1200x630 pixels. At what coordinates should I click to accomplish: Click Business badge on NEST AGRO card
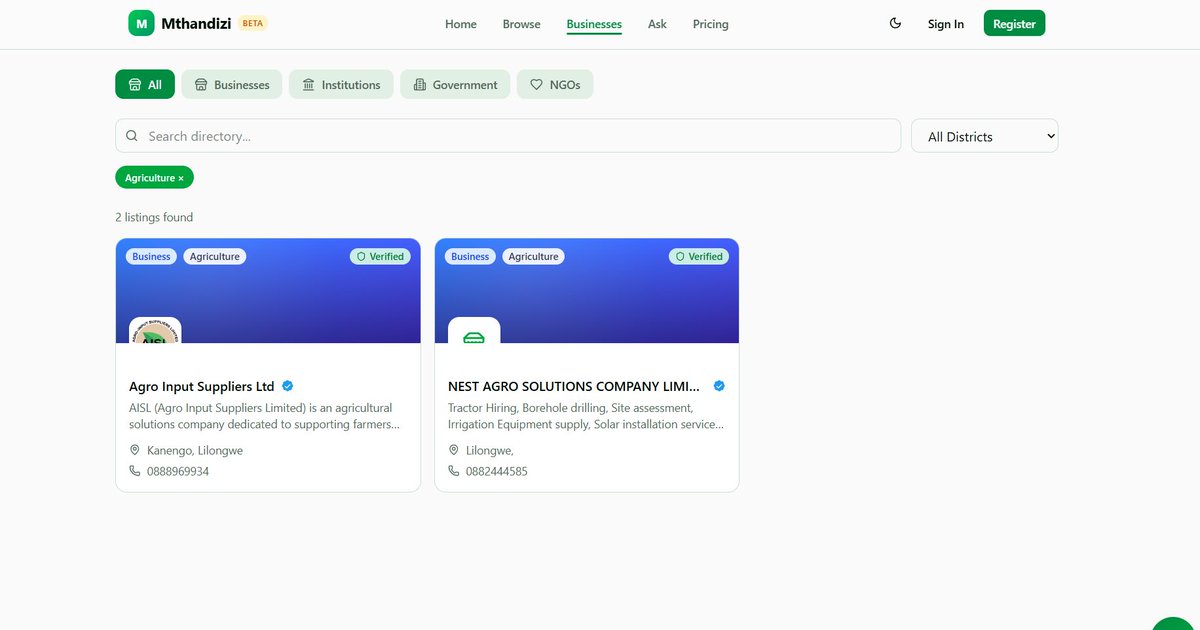tap(470, 256)
